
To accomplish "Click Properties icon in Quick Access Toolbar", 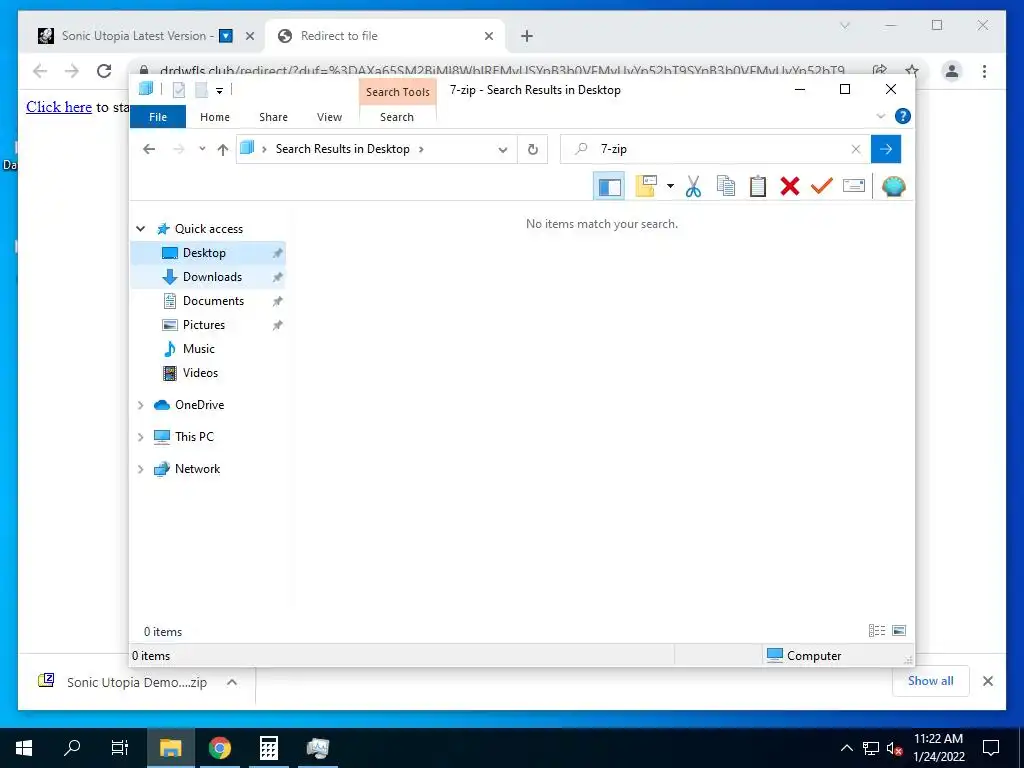I will point(178,90).
